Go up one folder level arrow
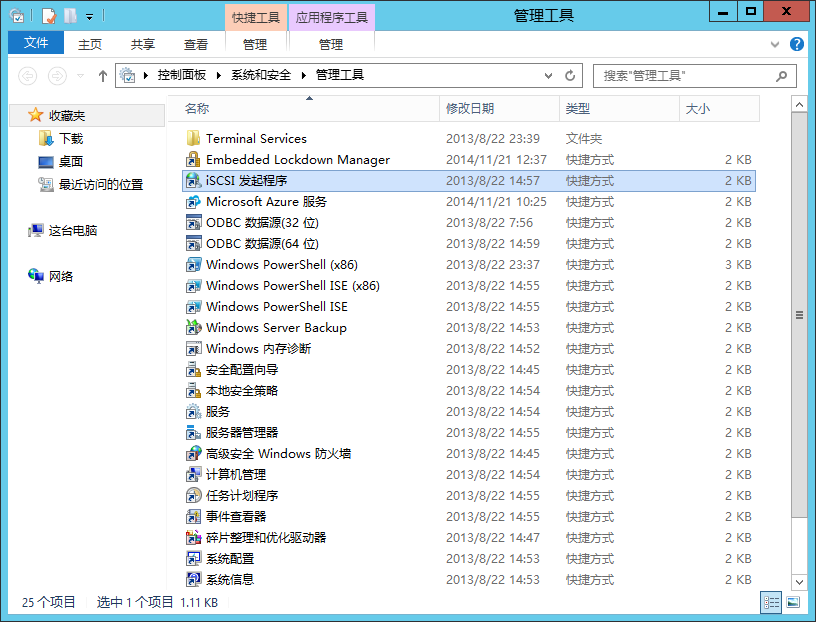 (x=103, y=76)
